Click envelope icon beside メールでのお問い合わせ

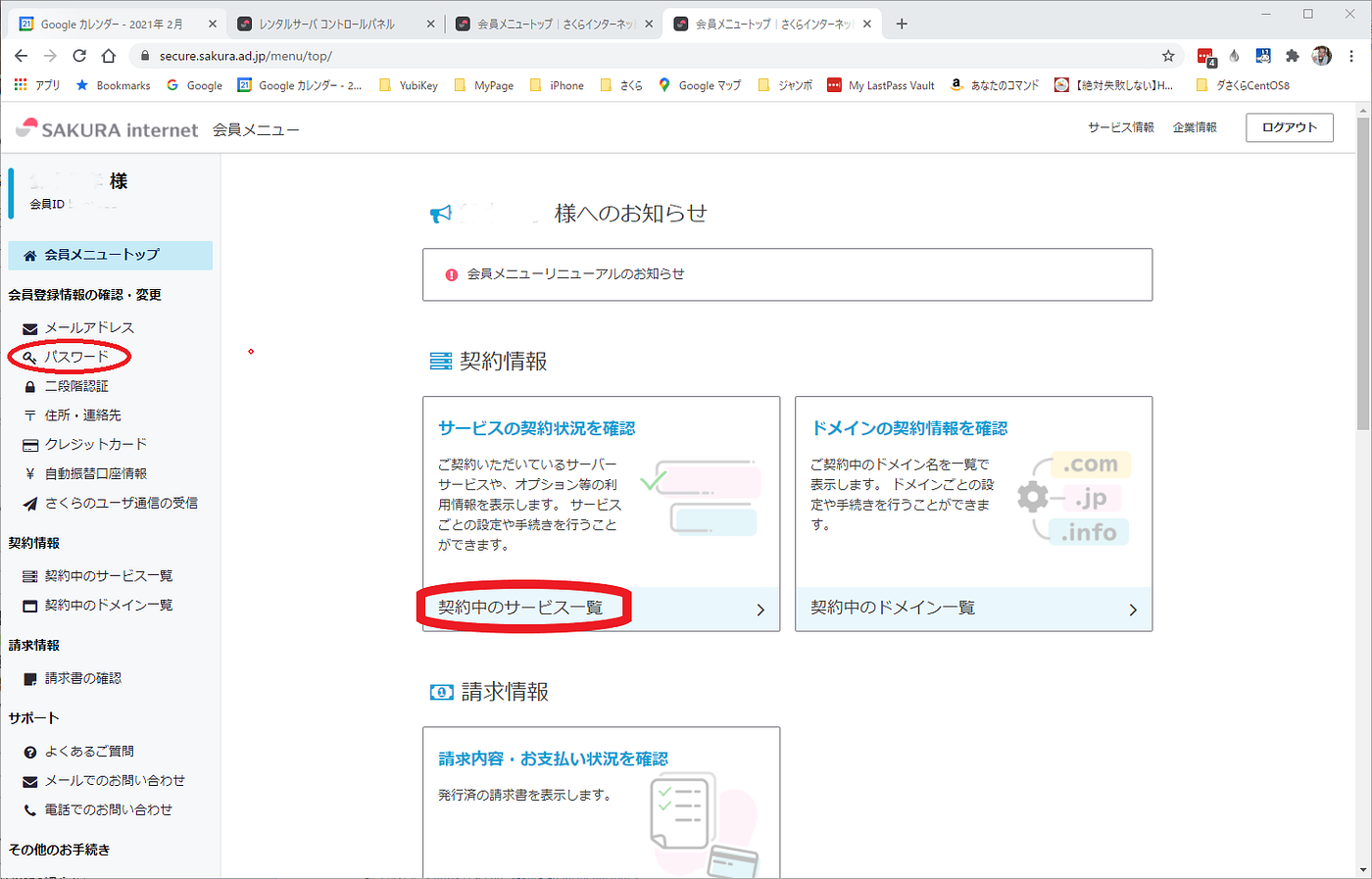(x=30, y=781)
